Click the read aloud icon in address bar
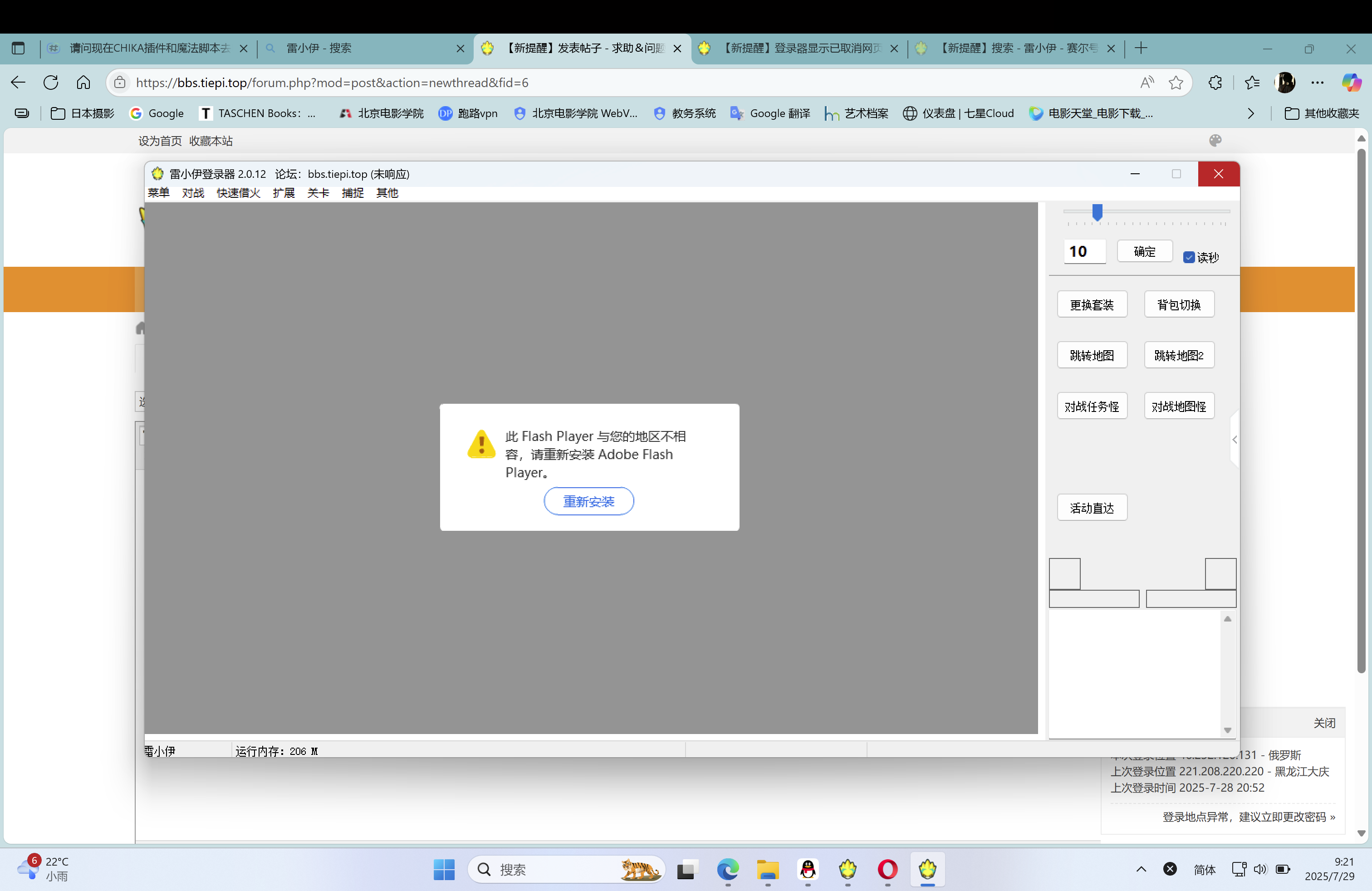 pyautogui.click(x=1147, y=83)
